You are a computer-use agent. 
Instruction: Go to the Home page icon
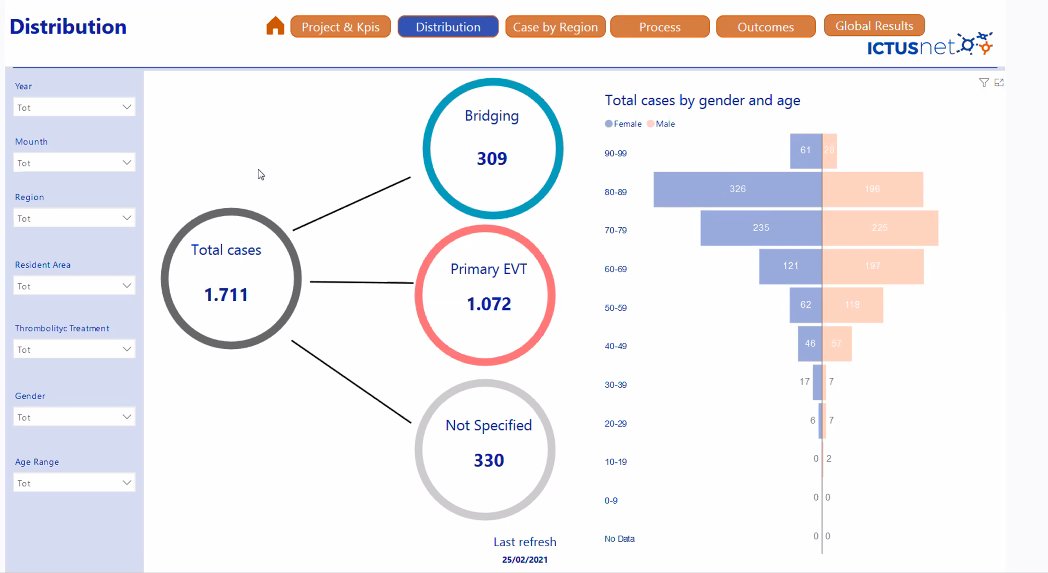click(275, 26)
